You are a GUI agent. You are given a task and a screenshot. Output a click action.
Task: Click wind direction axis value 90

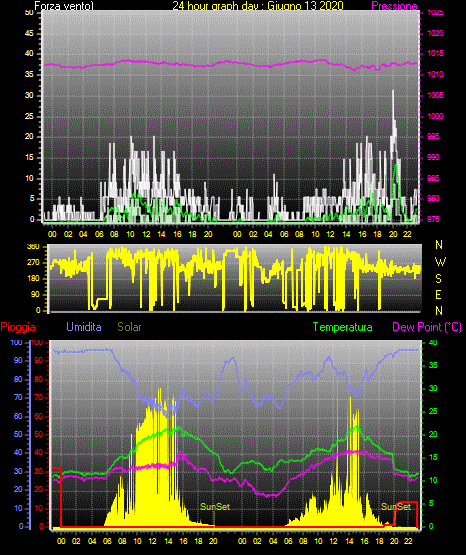click(36, 294)
